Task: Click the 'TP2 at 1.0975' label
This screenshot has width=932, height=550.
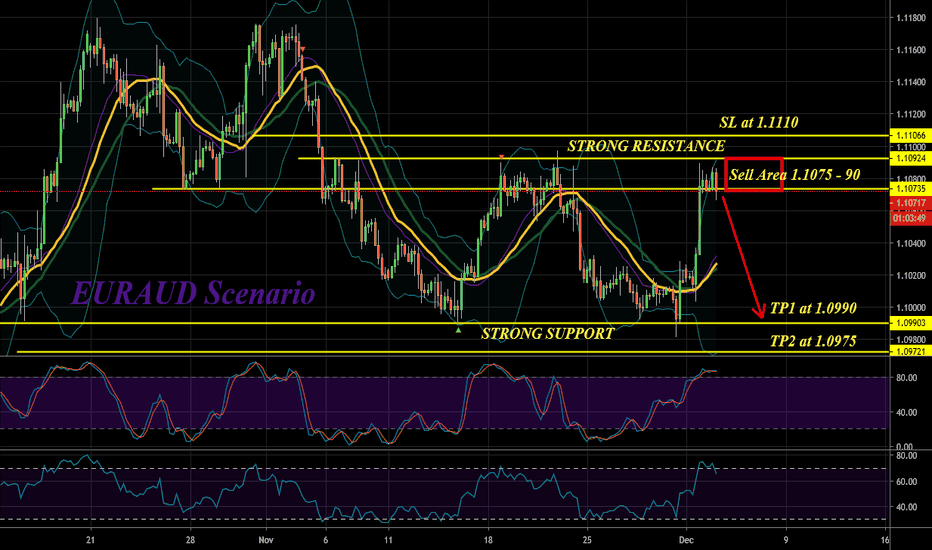Action: [x=810, y=340]
